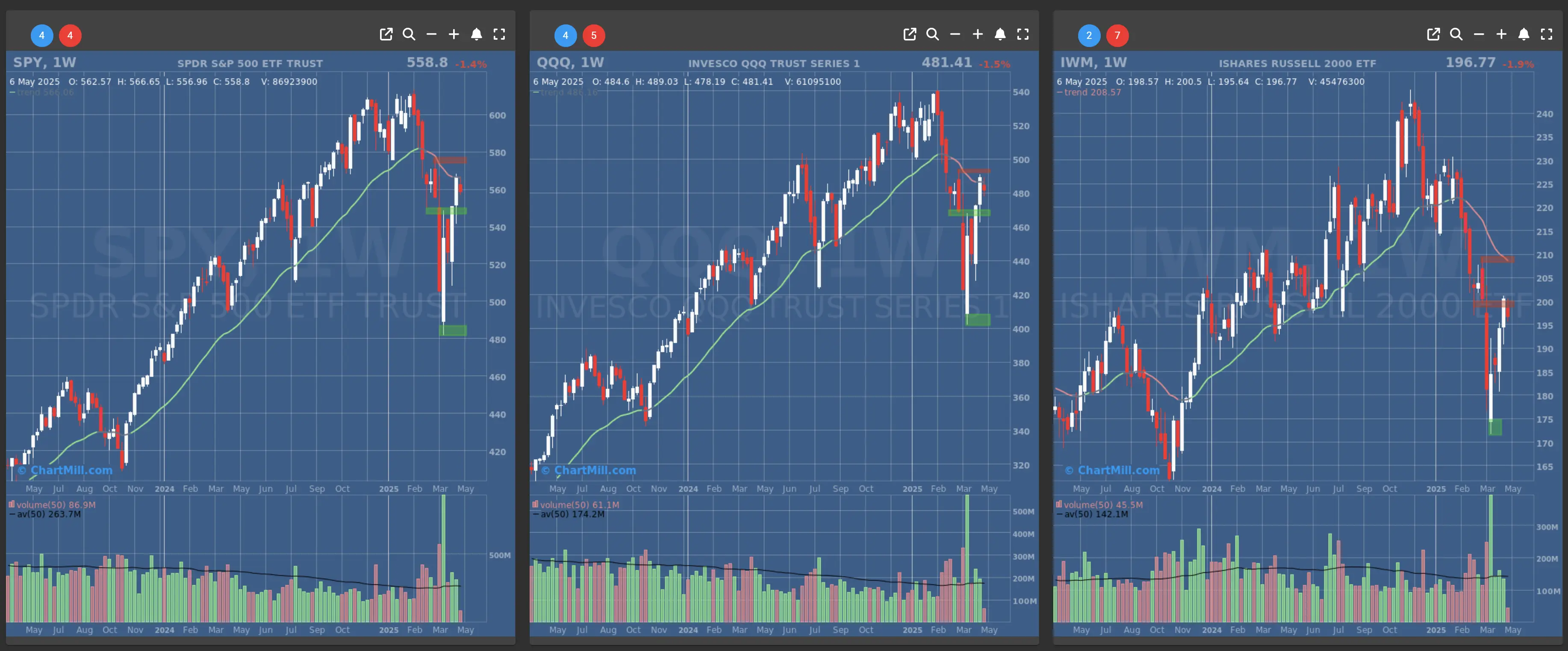Click QQQ volume reading V: 61095100
The height and width of the screenshot is (651, 1568).
[x=813, y=82]
